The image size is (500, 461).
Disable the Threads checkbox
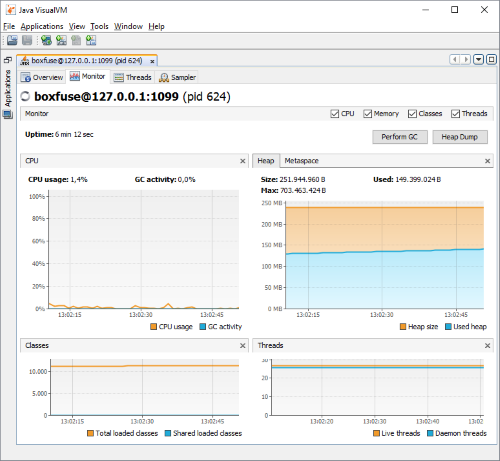coord(455,114)
